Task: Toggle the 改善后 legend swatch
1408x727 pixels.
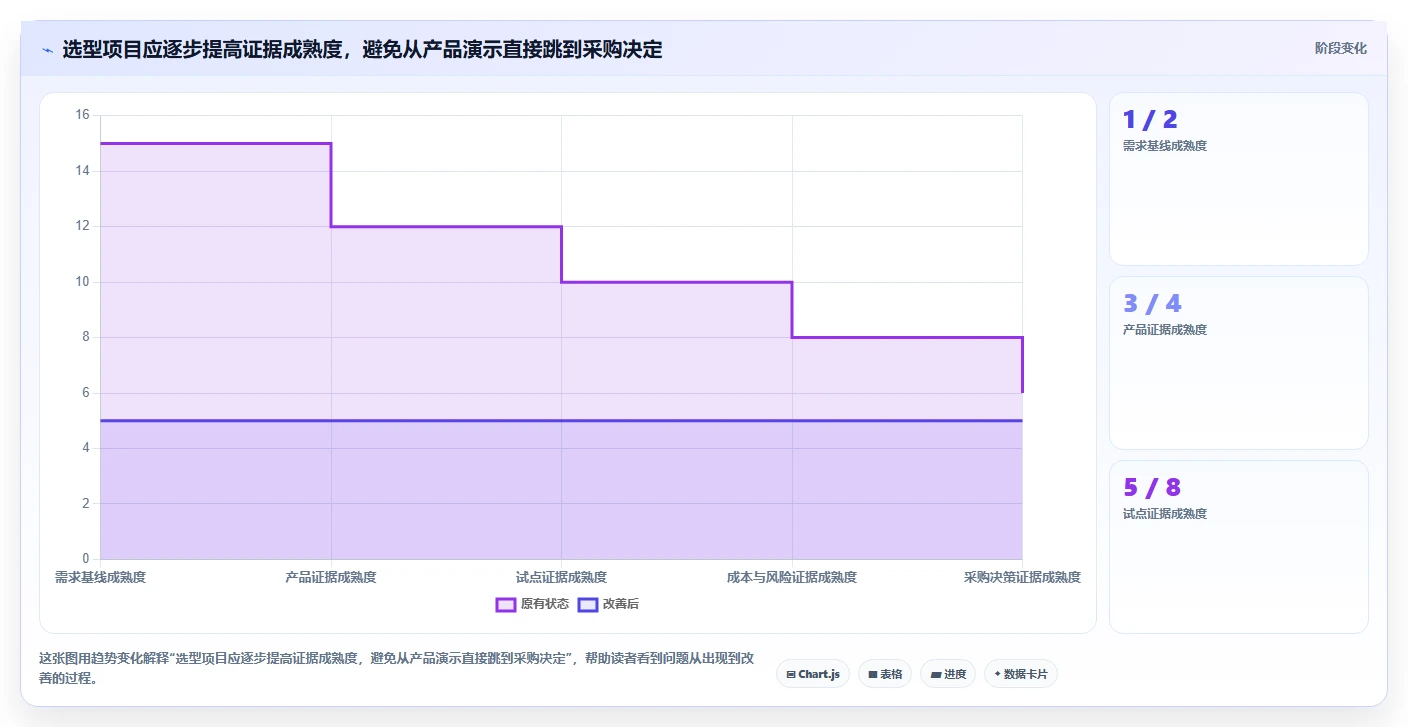Action: tap(588, 604)
